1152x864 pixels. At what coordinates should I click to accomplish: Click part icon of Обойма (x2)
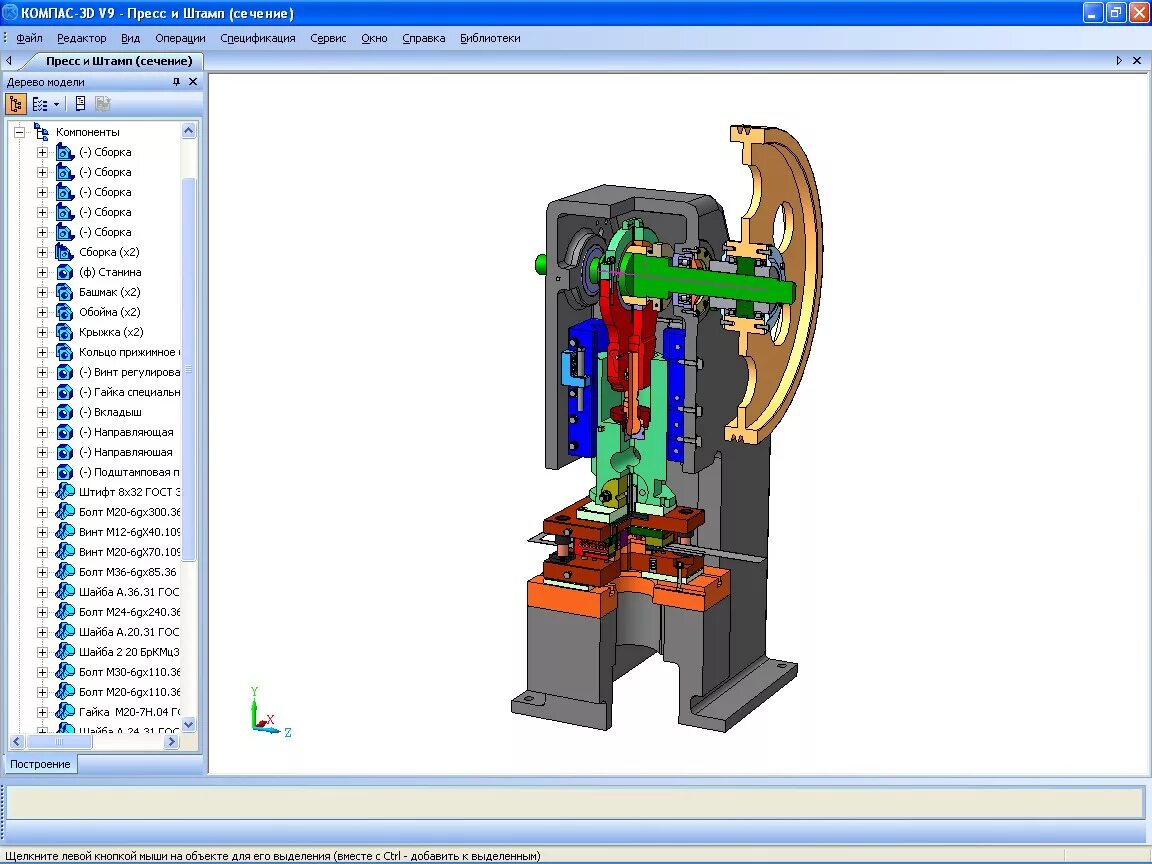click(65, 312)
